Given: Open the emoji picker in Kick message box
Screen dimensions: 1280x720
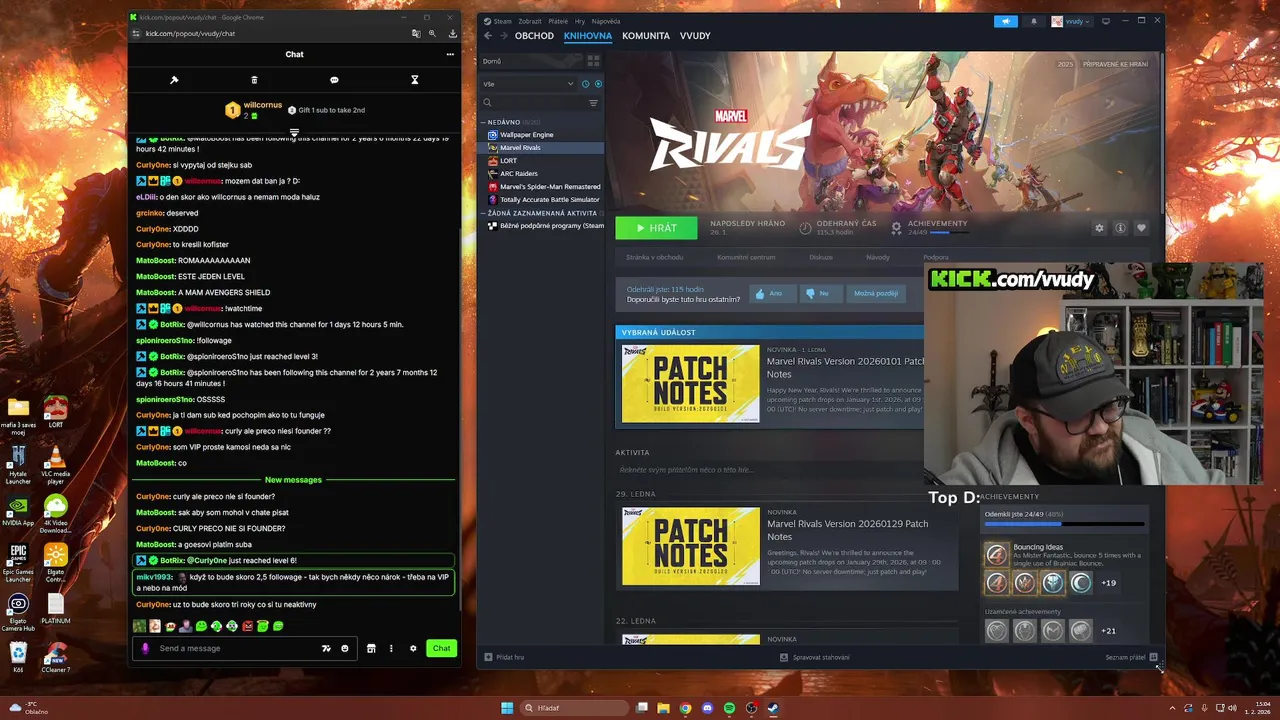Looking at the screenshot, I should click(x=345, y=648).
